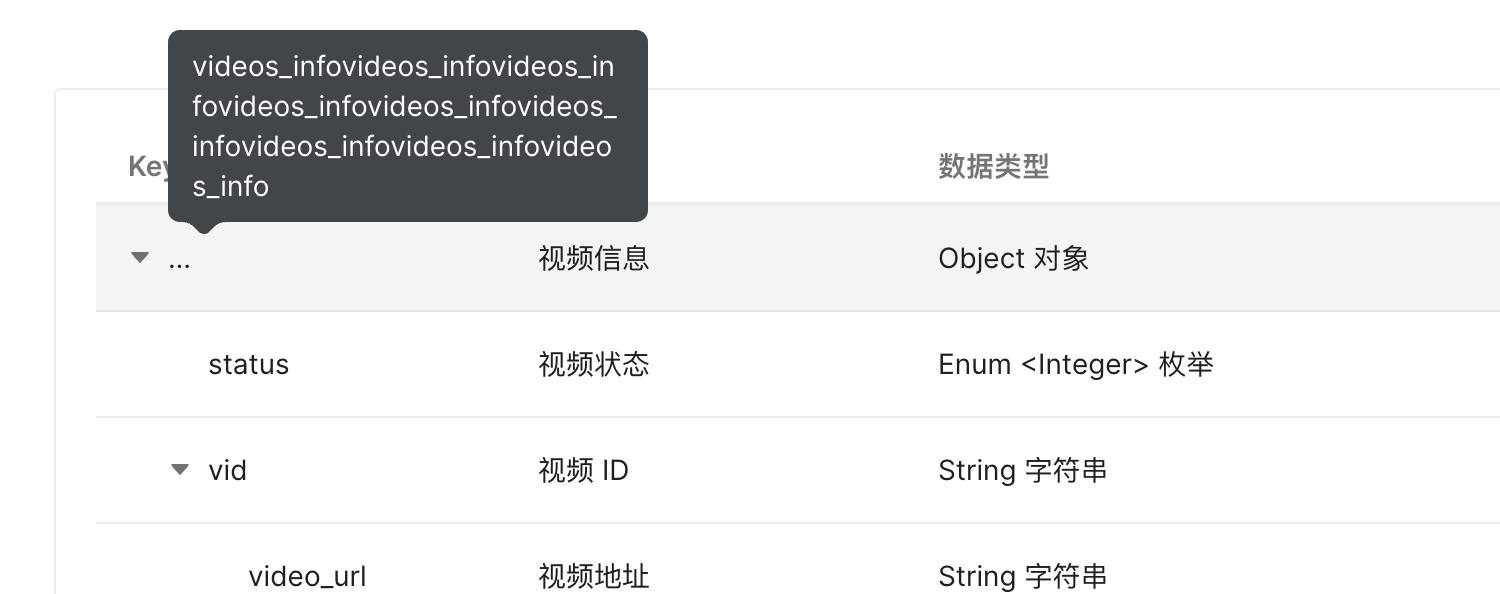Select the Enum Integer 枚举 type label
1500x594 pixels.
pos(1076,364)
